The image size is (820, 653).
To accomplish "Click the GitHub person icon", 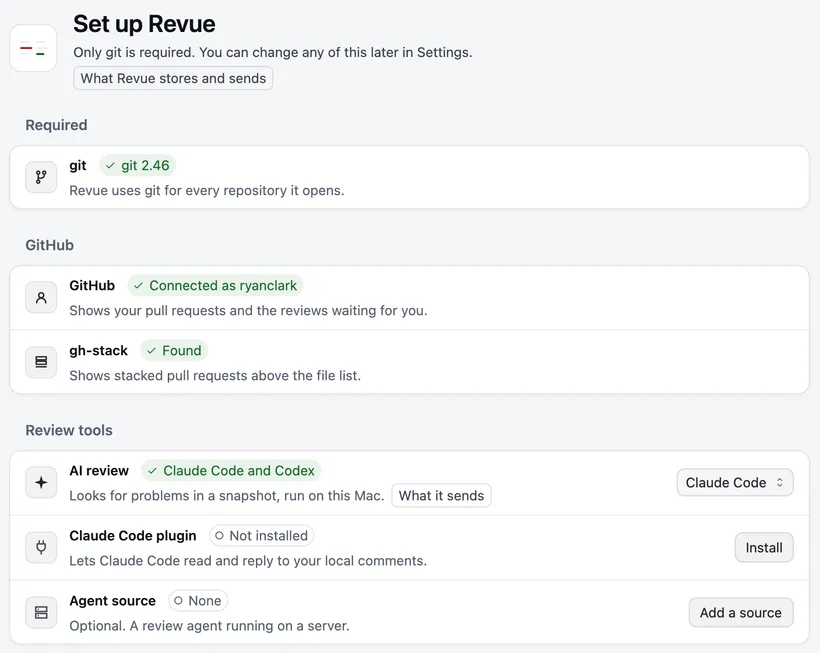I will [41, 297].
